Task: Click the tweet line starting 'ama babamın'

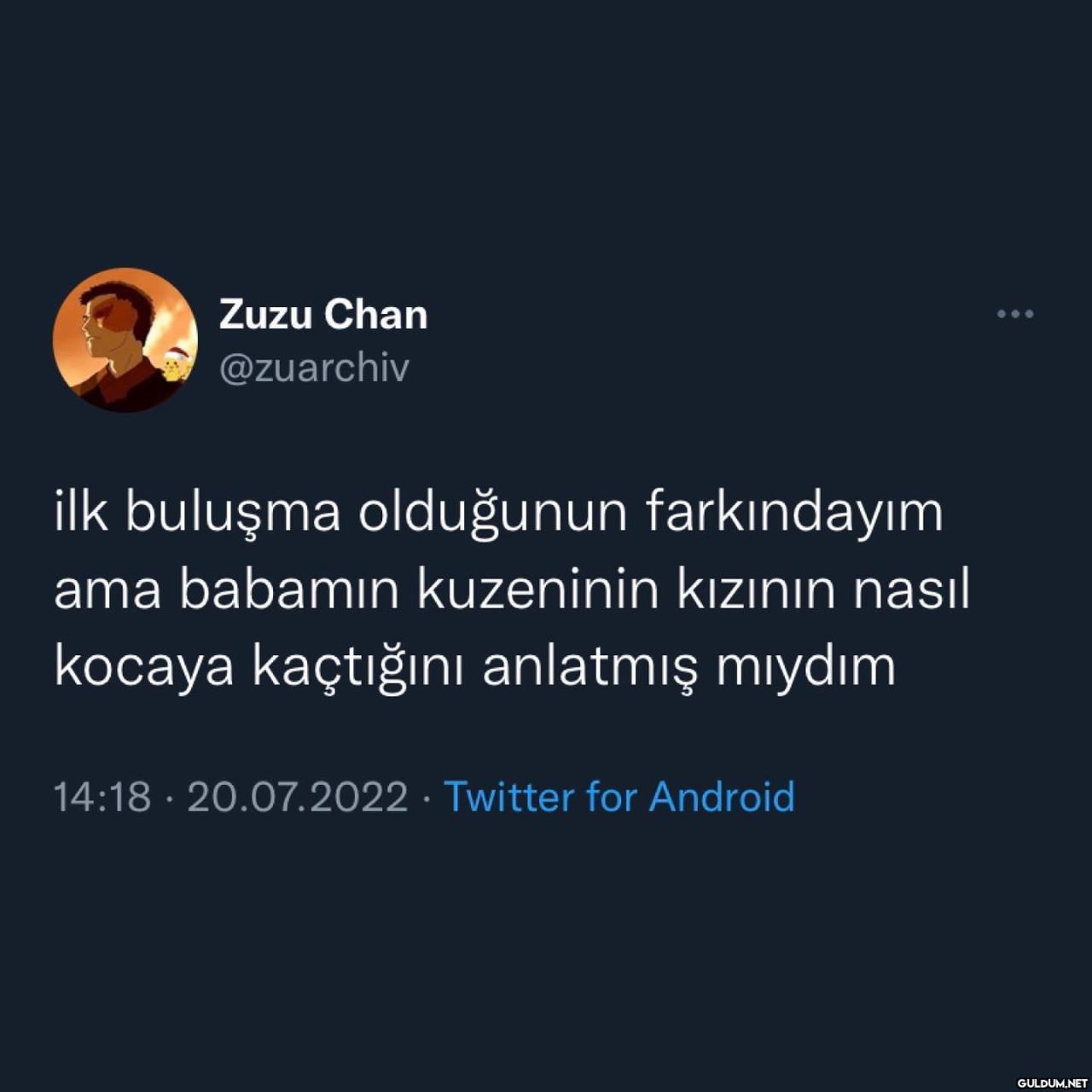Action: [512, 590]
